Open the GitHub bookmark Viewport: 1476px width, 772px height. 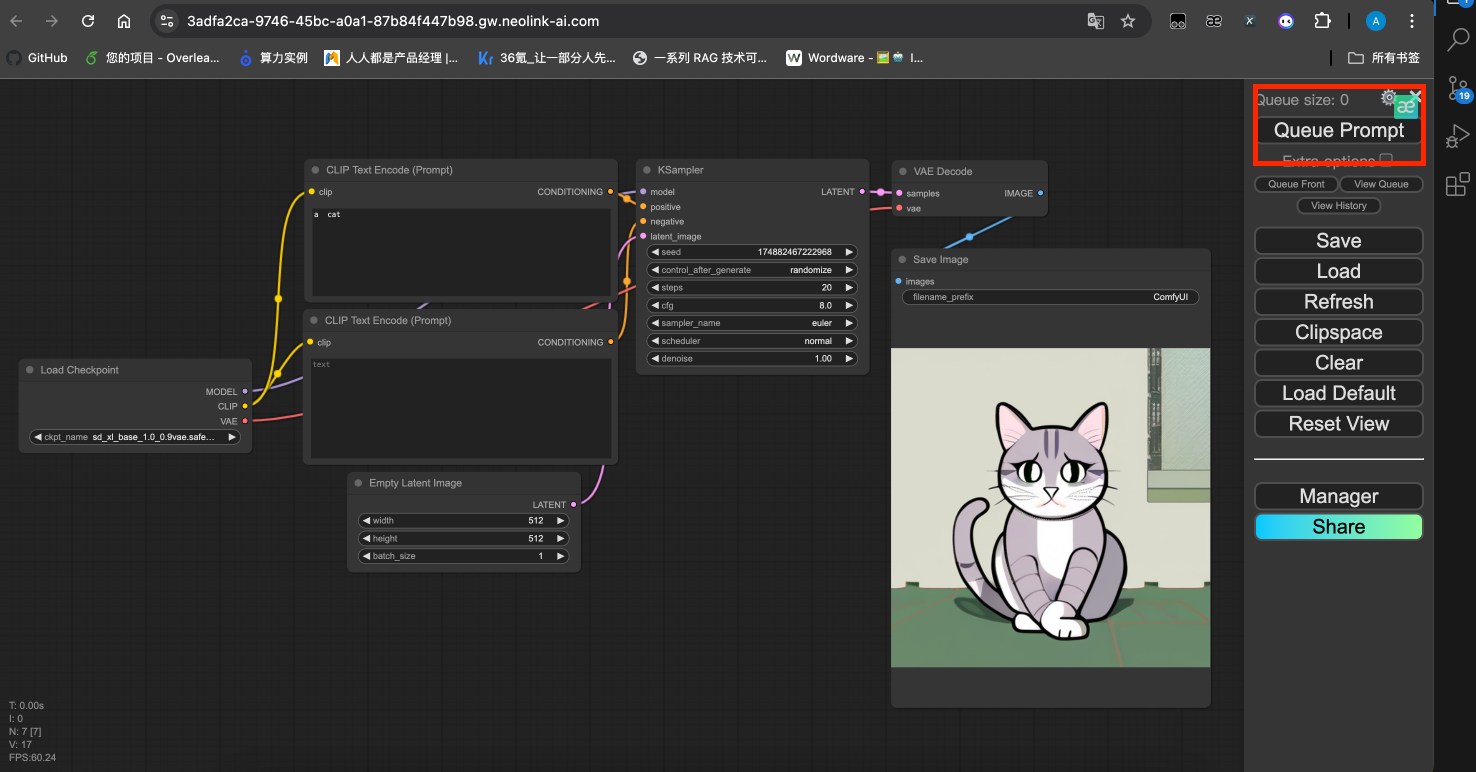point(37,58)
